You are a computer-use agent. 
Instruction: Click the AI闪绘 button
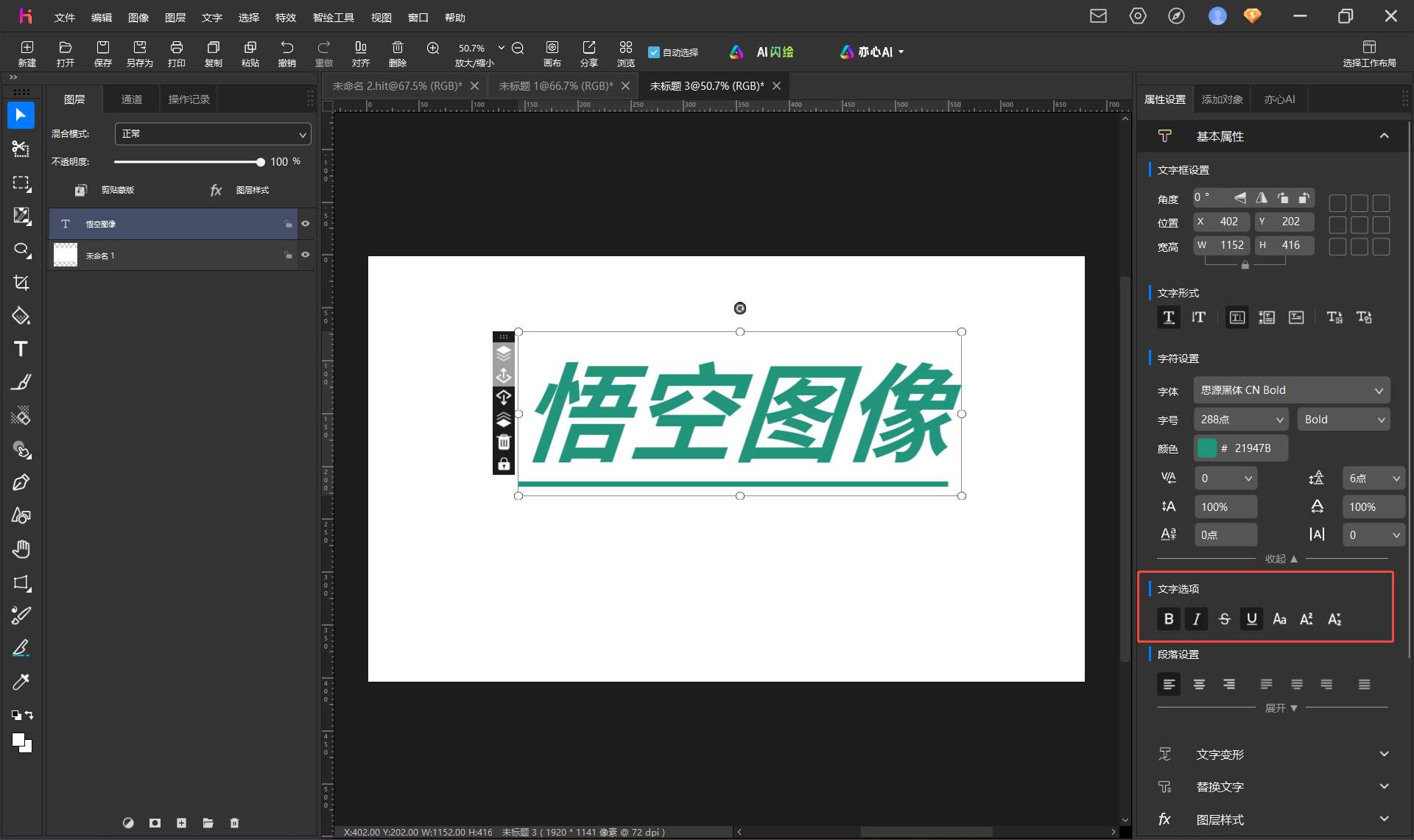(x=761, y=52)
